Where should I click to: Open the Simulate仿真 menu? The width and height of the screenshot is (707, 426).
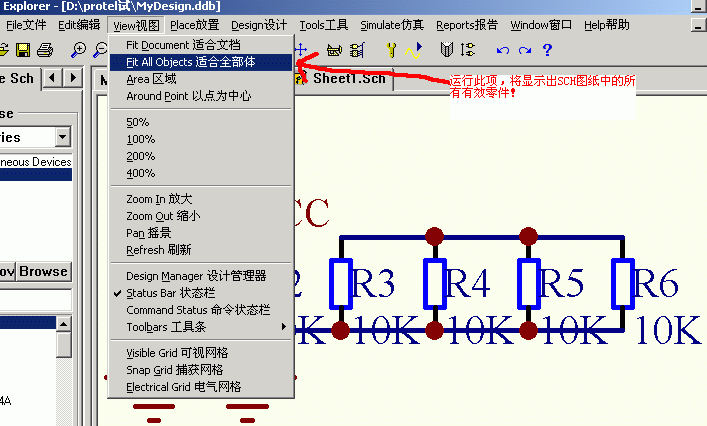[x=392, y=25]
